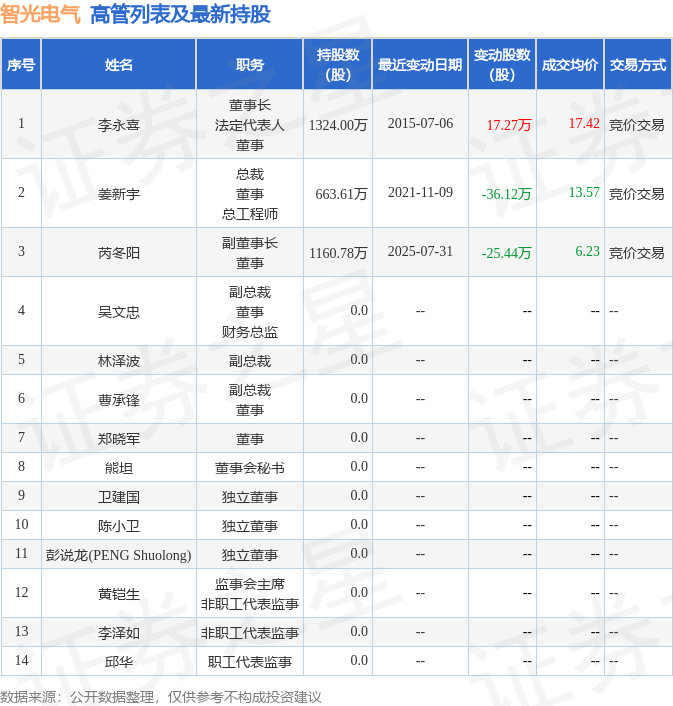Click the date 2021-11-09
Viewport: 673px width, 706px height.
(x=420, y=192)
